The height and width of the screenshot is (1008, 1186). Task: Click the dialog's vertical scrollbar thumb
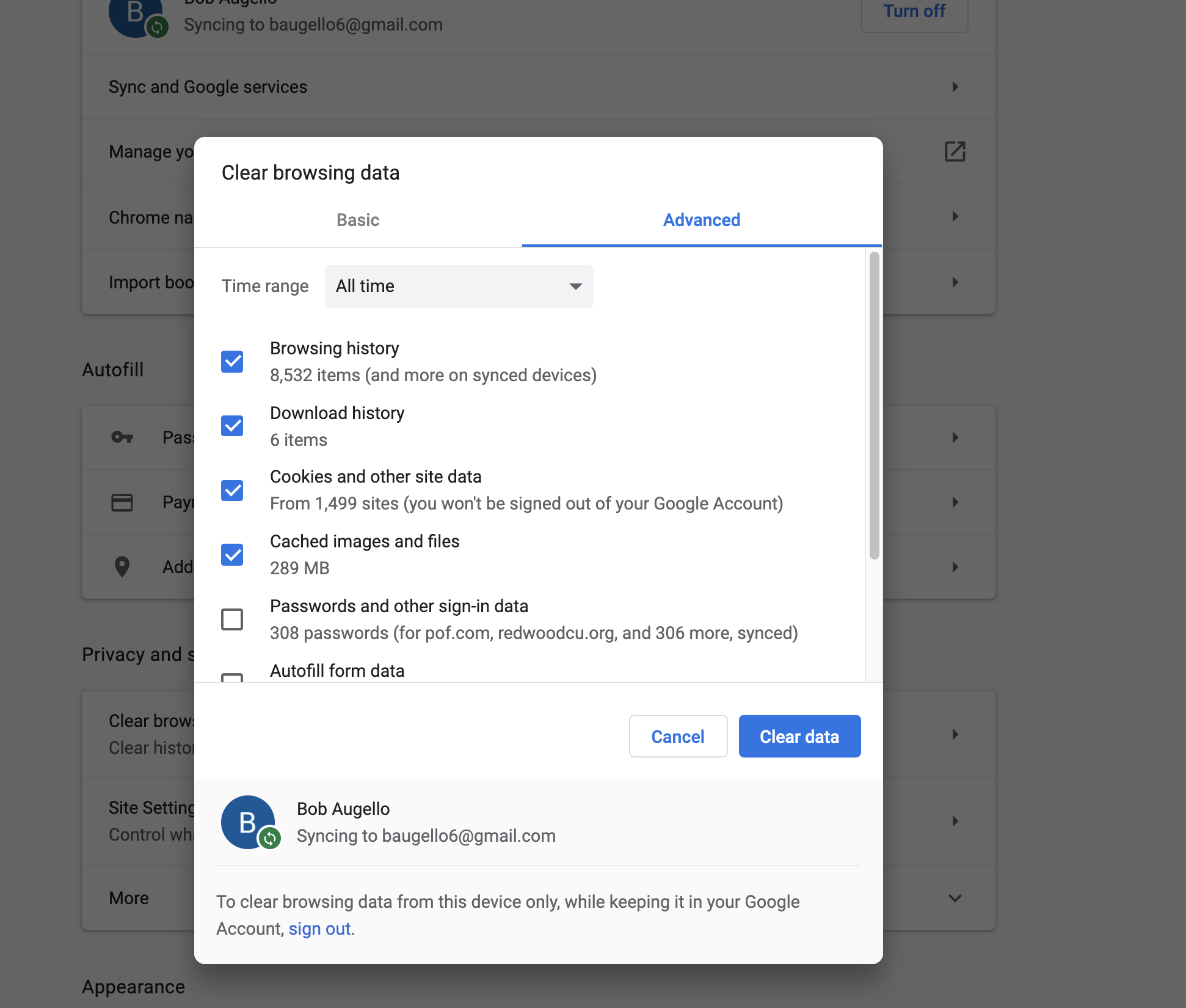(875, 406)
